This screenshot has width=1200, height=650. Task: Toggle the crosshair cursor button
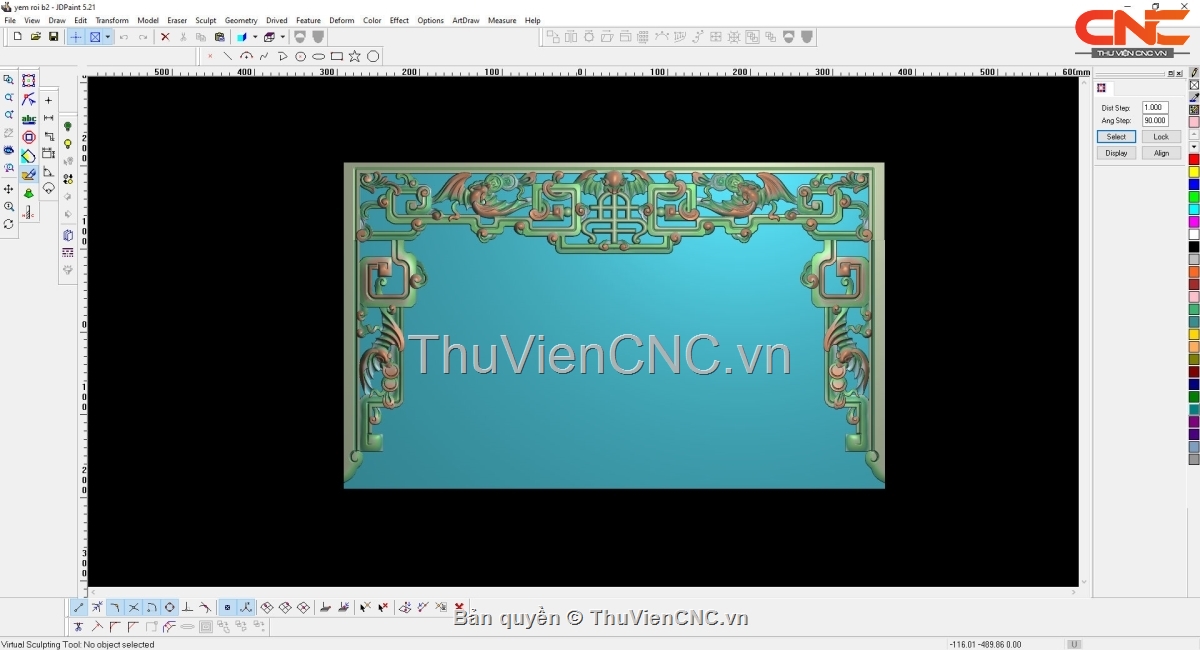(76, 37)
